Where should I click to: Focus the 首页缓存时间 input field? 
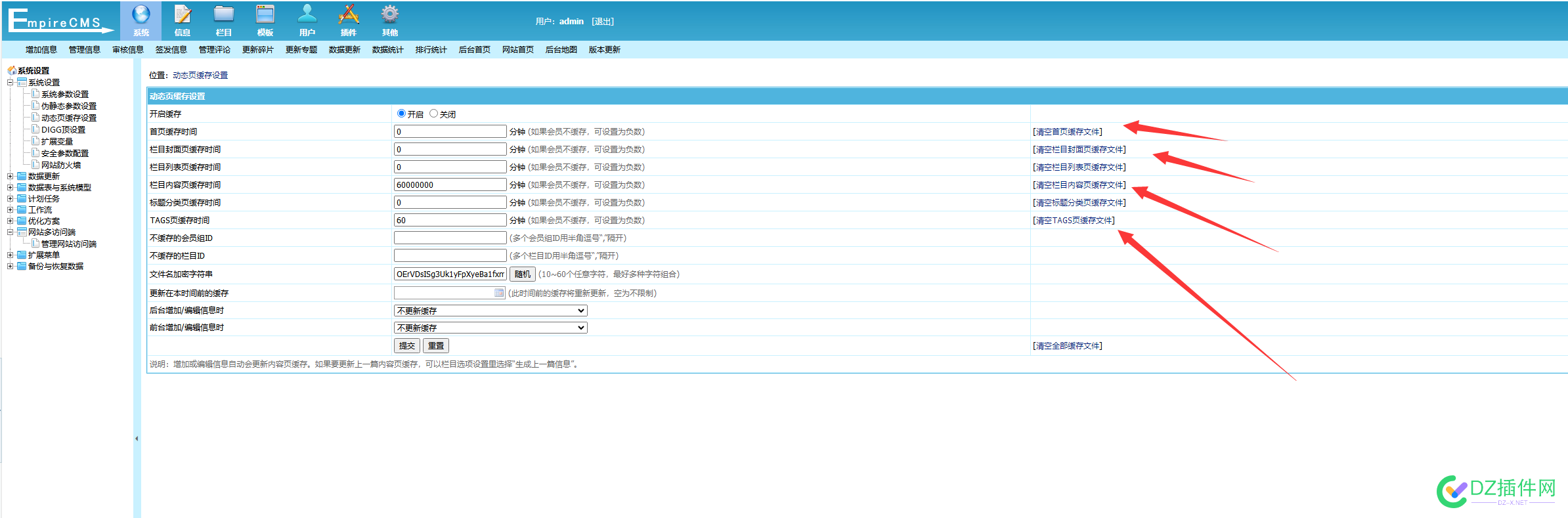[x=450, y=131]
